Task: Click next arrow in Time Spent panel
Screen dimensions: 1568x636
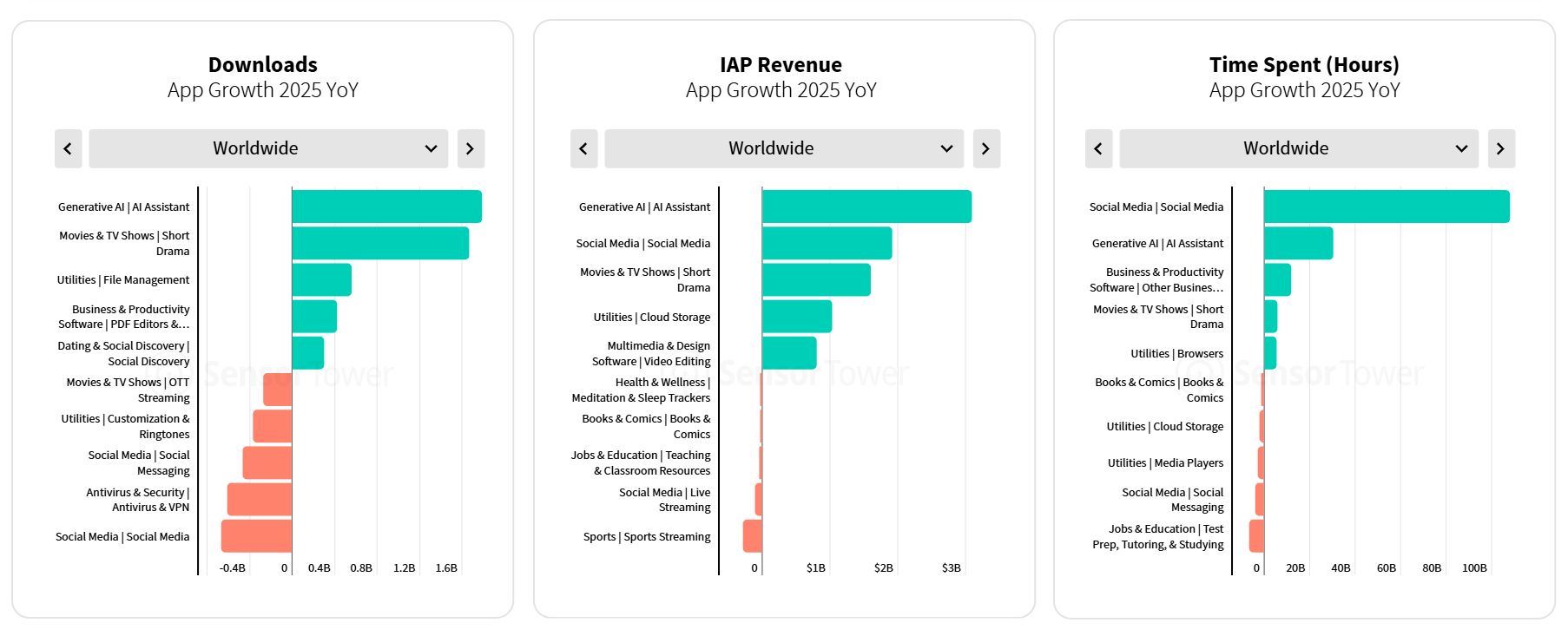Action: tap(1500, 148)
